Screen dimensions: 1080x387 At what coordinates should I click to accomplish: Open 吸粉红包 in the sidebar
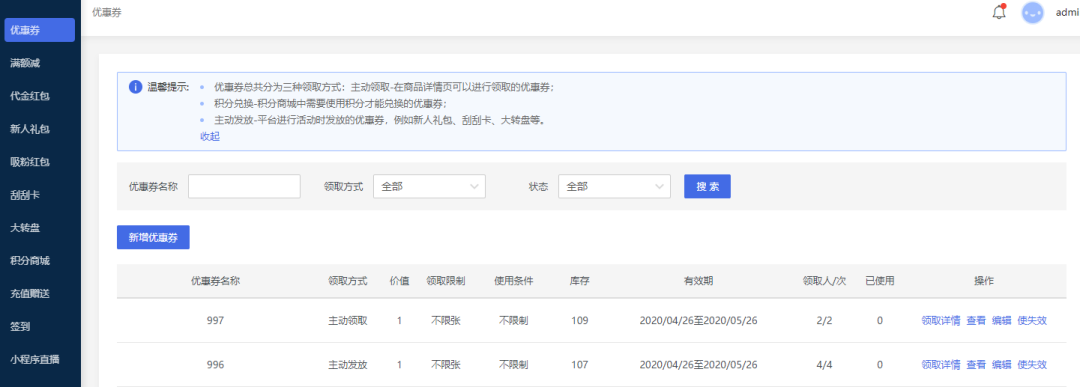point(29,162)
